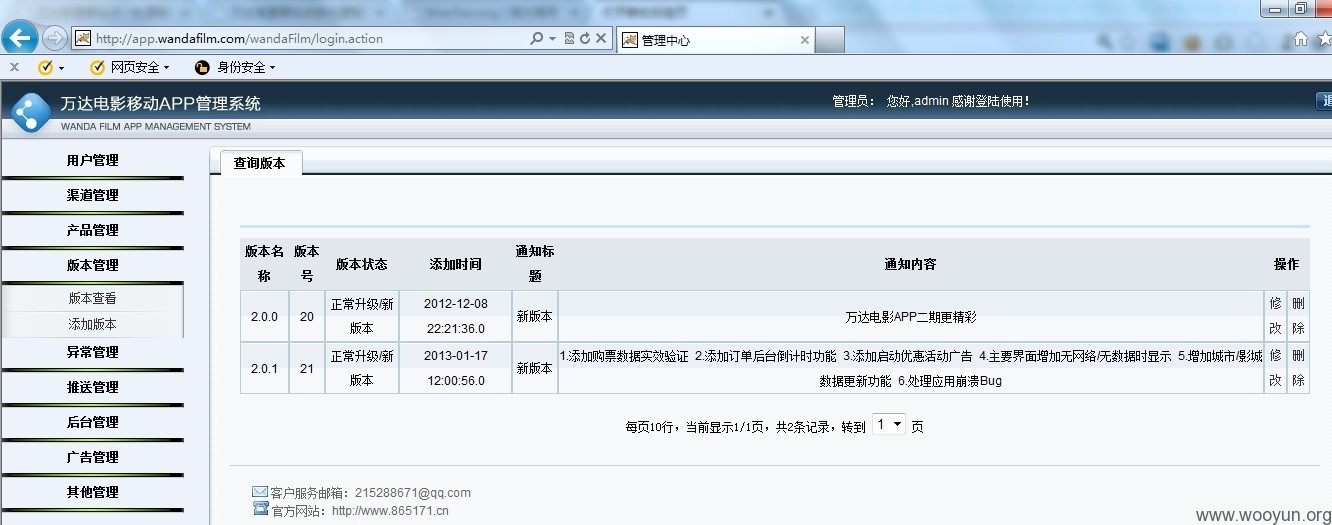The width and height of the screenshot is (1332, 525).
Task: Click the 2013-01-17 add time cell
Action: (455, 368)
